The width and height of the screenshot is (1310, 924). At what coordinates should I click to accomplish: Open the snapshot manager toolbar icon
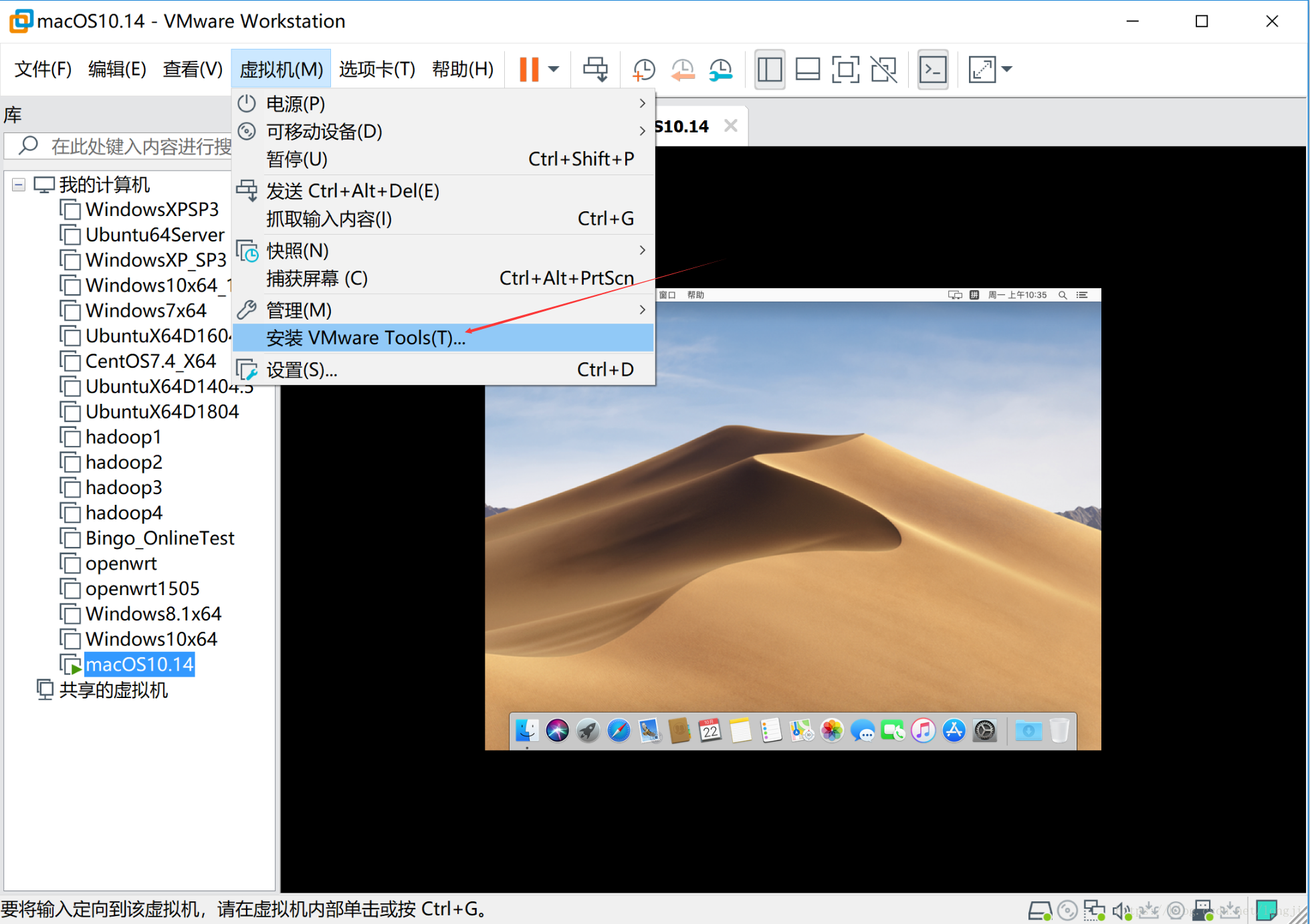[x=721, y=69]
